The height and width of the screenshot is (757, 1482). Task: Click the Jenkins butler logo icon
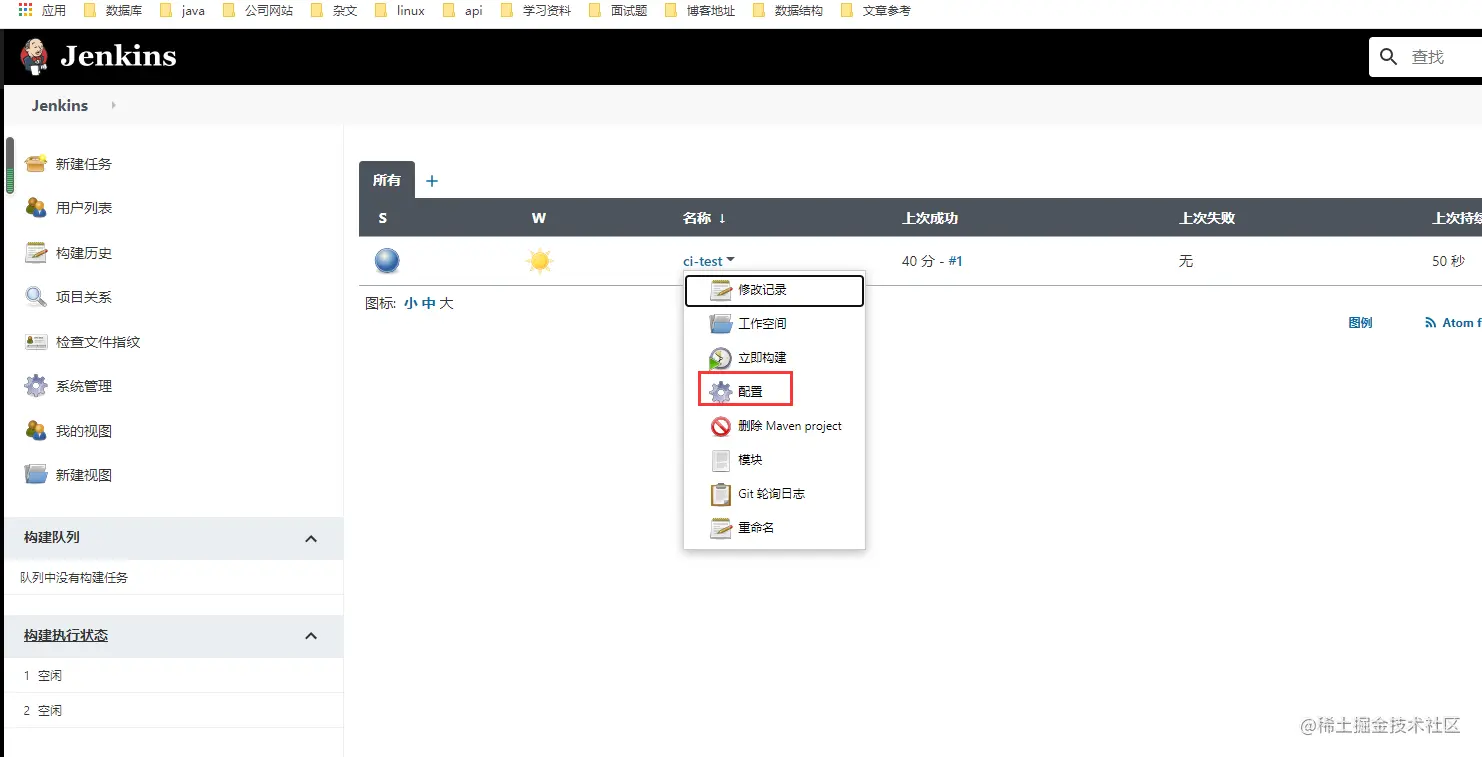[x=34, y=57]
